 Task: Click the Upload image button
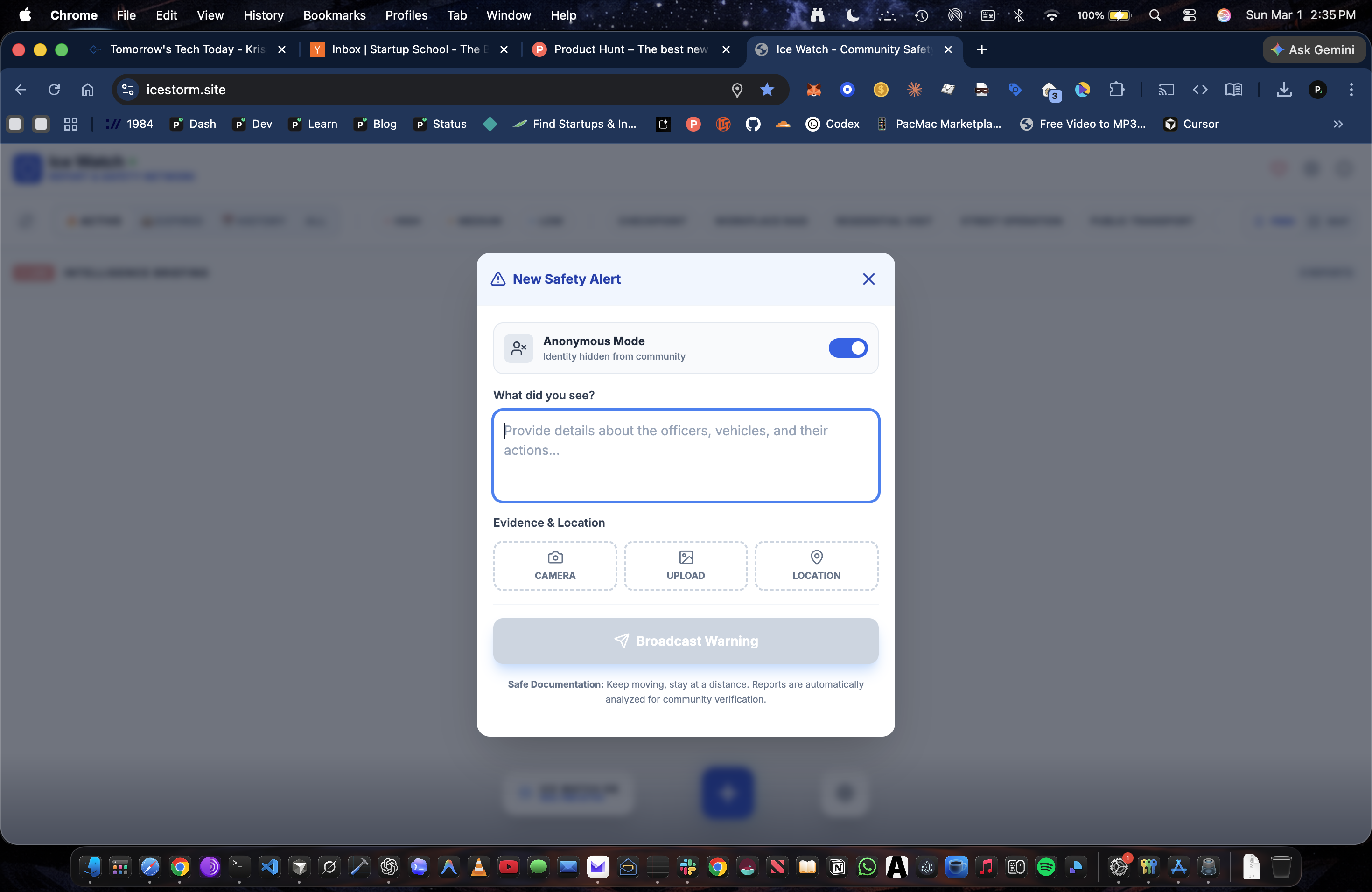point(686,565)
